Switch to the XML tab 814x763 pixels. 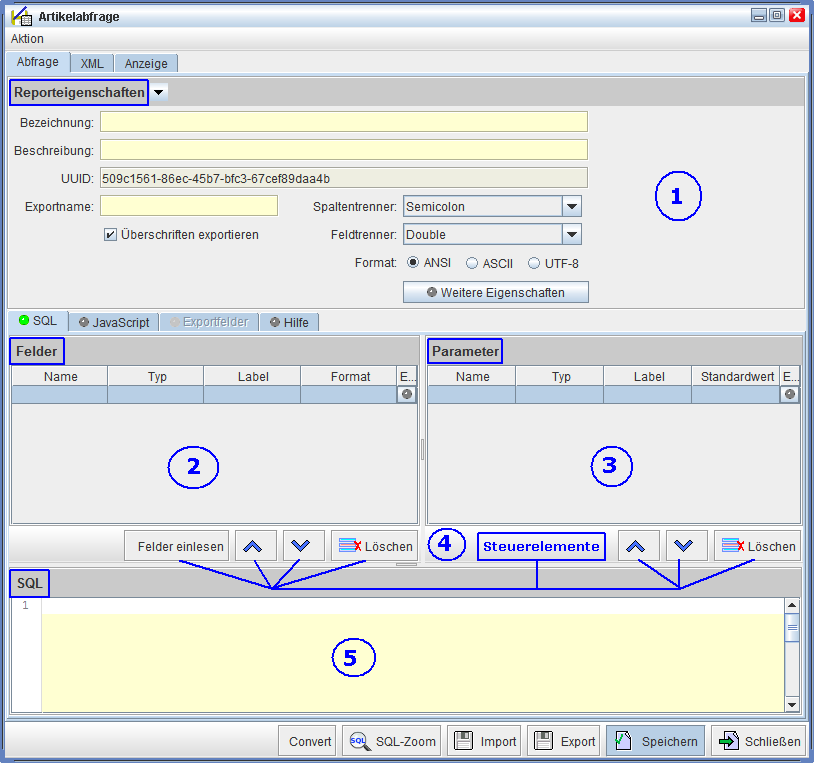pos(92,63)
